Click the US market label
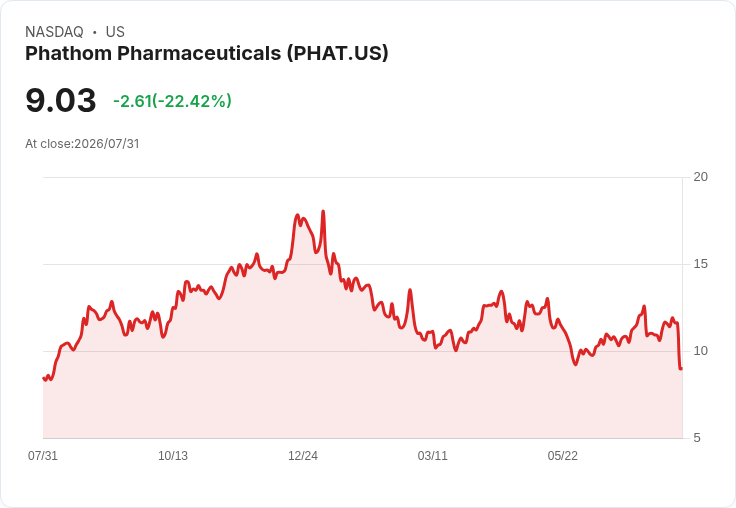The height and width of the screenshot is (508, 736). pos(115,32)
